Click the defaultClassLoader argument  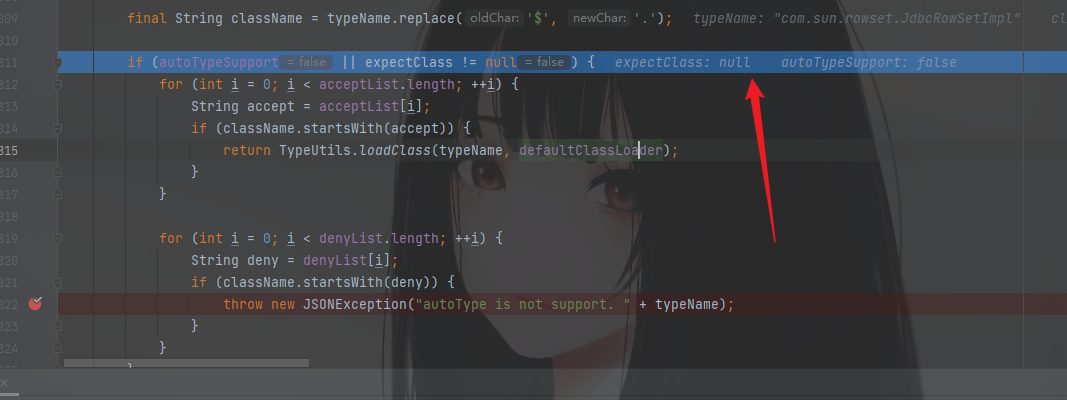tap(591, 150)
